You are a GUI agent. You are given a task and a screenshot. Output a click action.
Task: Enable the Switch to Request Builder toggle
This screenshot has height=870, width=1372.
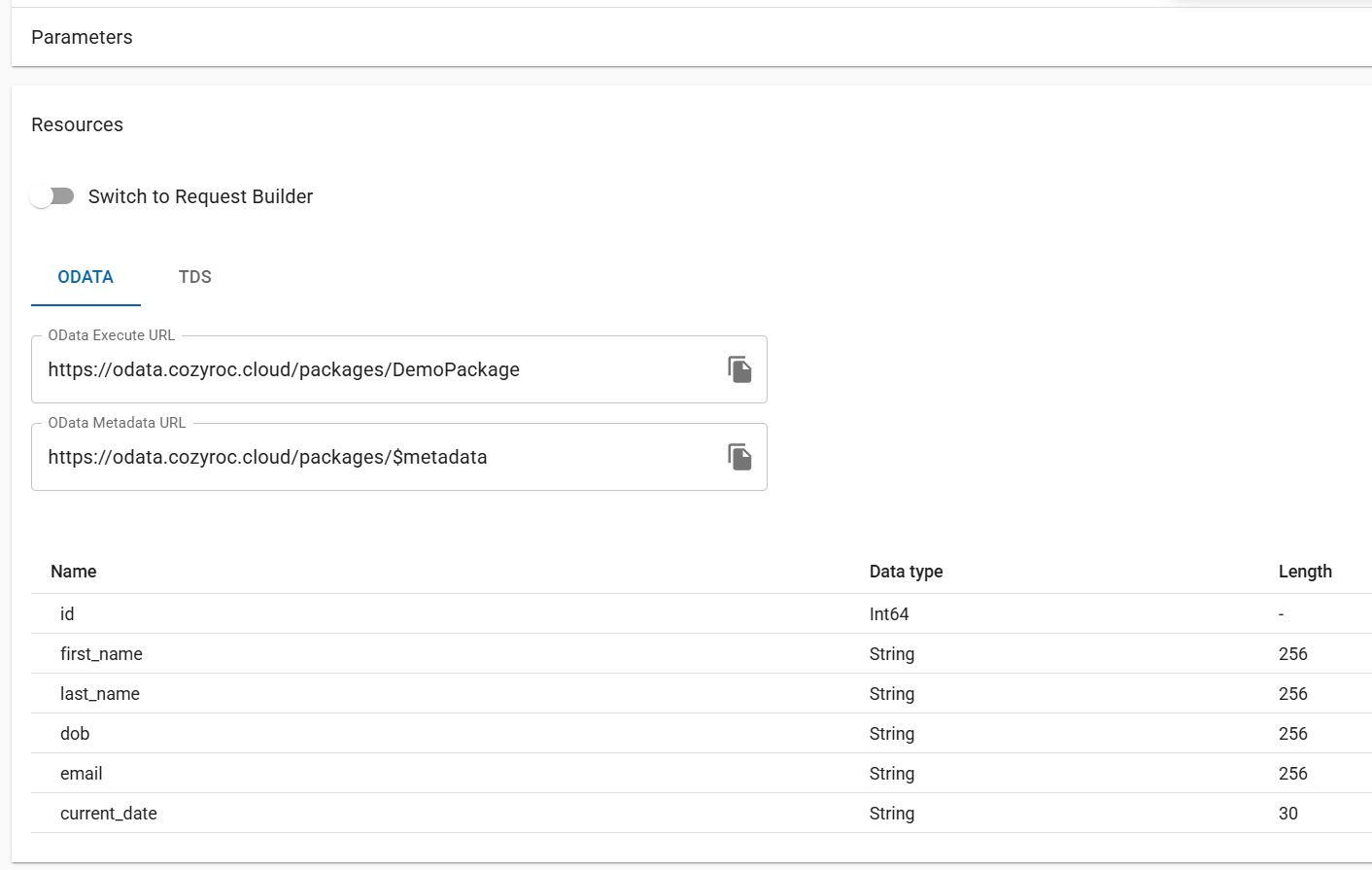pos(52,196)
